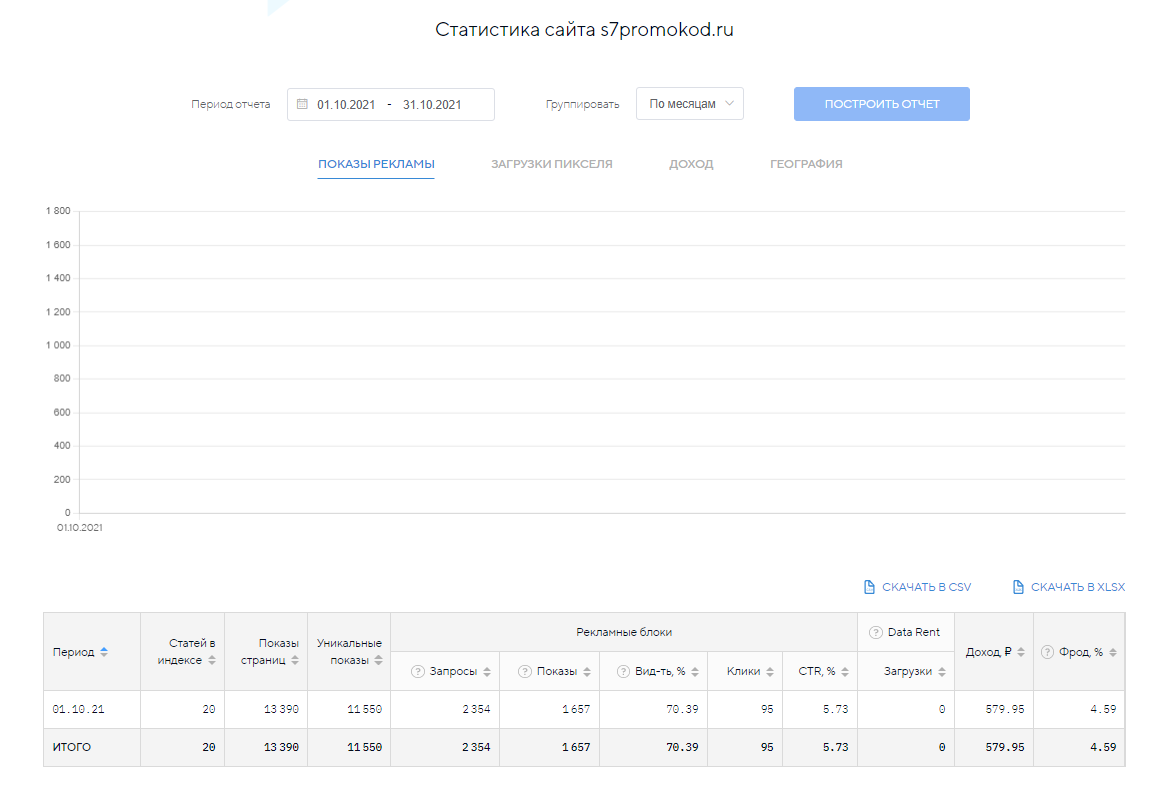This screenshot has height=789, width=1170.
Task: Click the calendar icon in the report period field
Action: pos(302,104)
